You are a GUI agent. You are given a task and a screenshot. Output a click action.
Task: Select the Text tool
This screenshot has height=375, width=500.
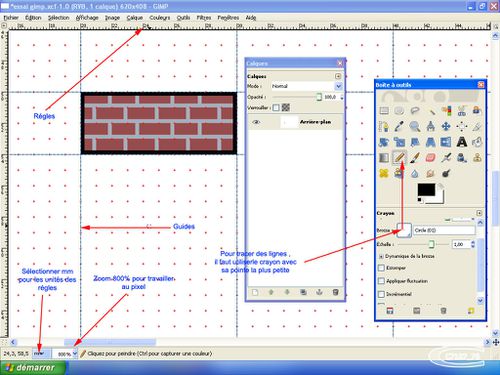coord(462,142)
